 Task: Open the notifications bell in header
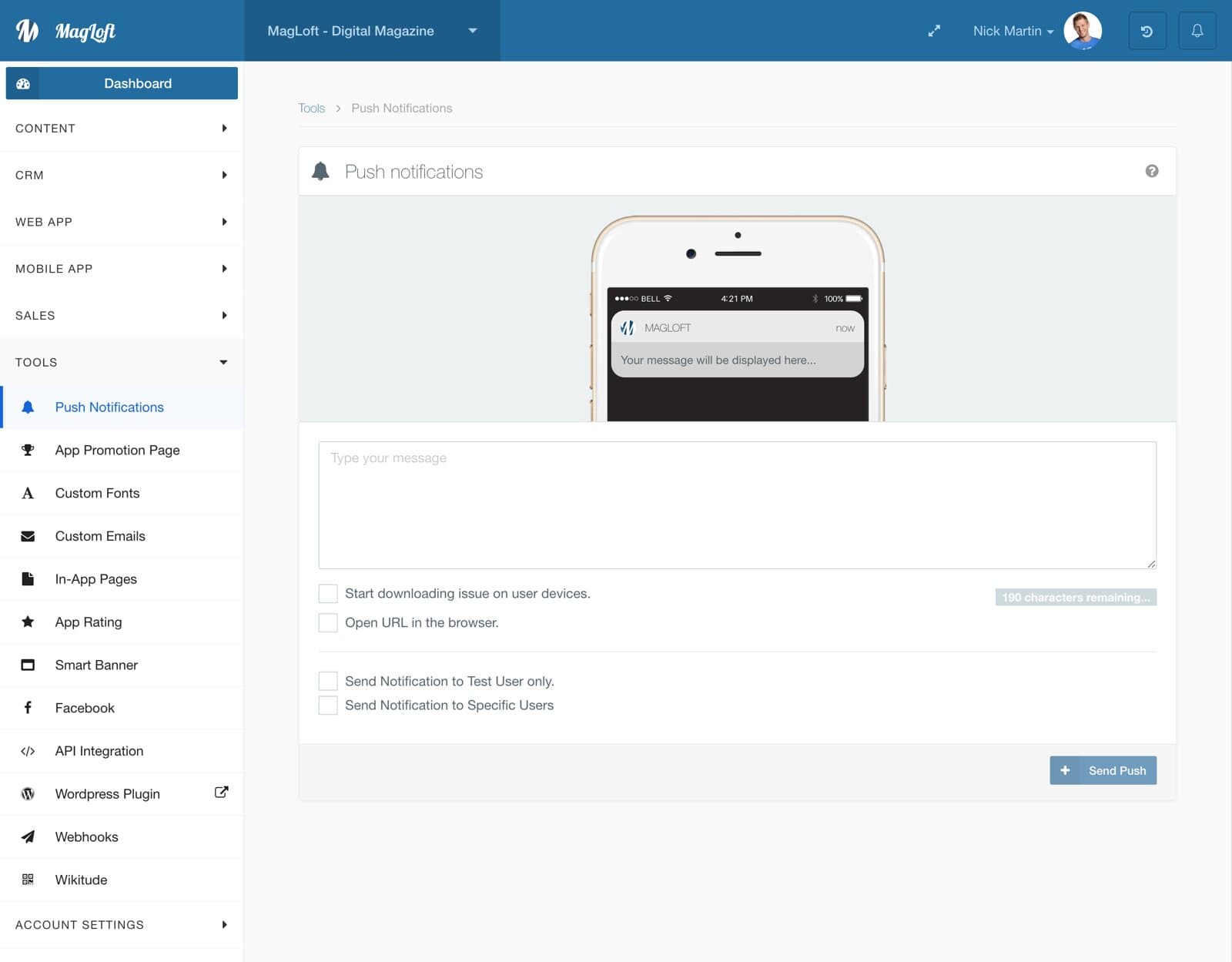(x=1197, y=31)
